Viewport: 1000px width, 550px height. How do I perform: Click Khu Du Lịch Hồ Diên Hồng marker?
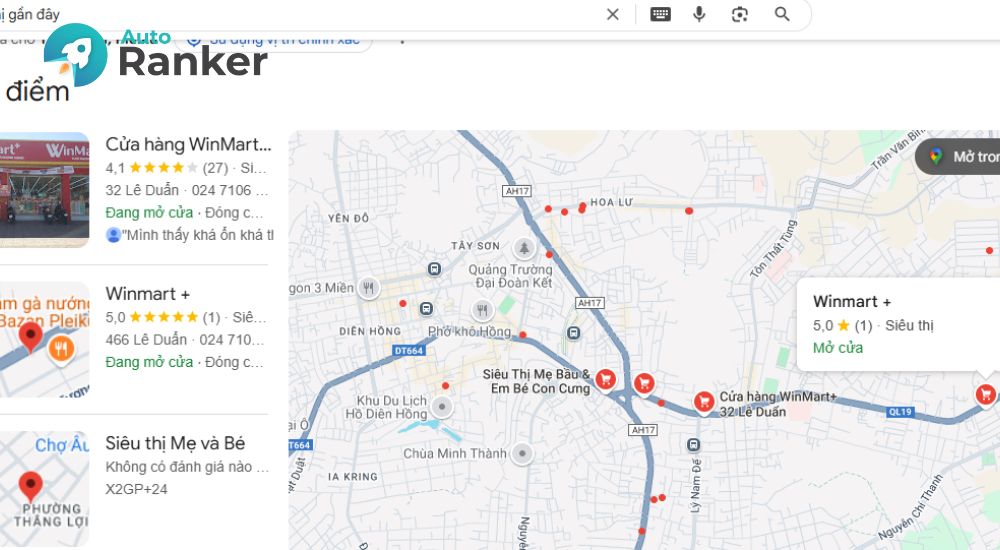[x=441, y=406]
